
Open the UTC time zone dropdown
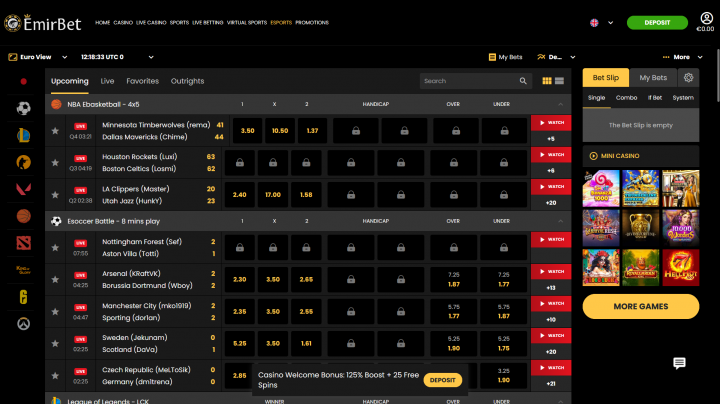pyautogui.click(x=117, y=57)
